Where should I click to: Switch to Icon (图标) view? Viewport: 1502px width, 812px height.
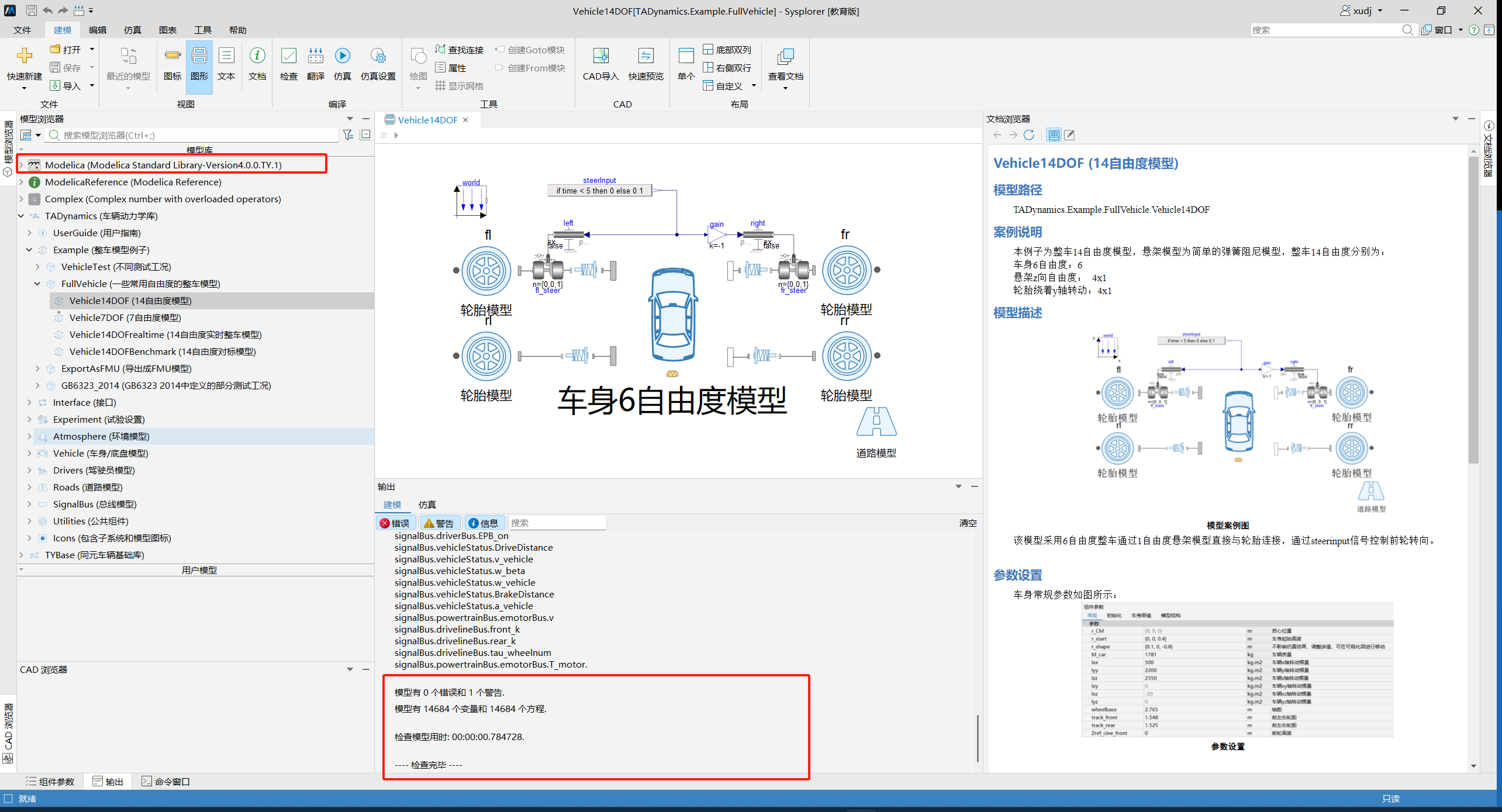172,65
